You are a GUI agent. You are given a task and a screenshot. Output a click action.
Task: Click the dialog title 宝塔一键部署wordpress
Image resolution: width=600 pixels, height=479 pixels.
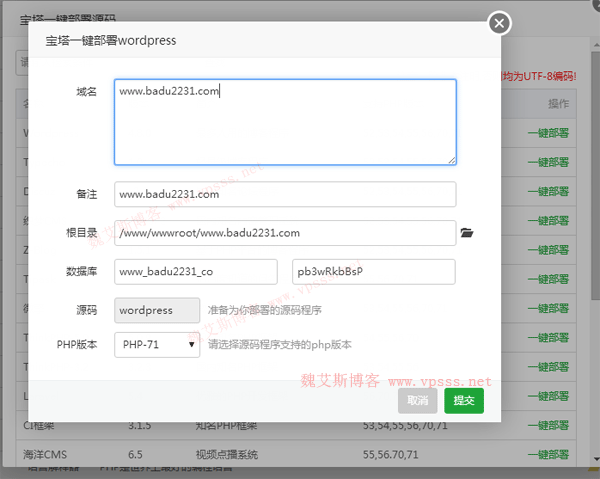[111, 41]
